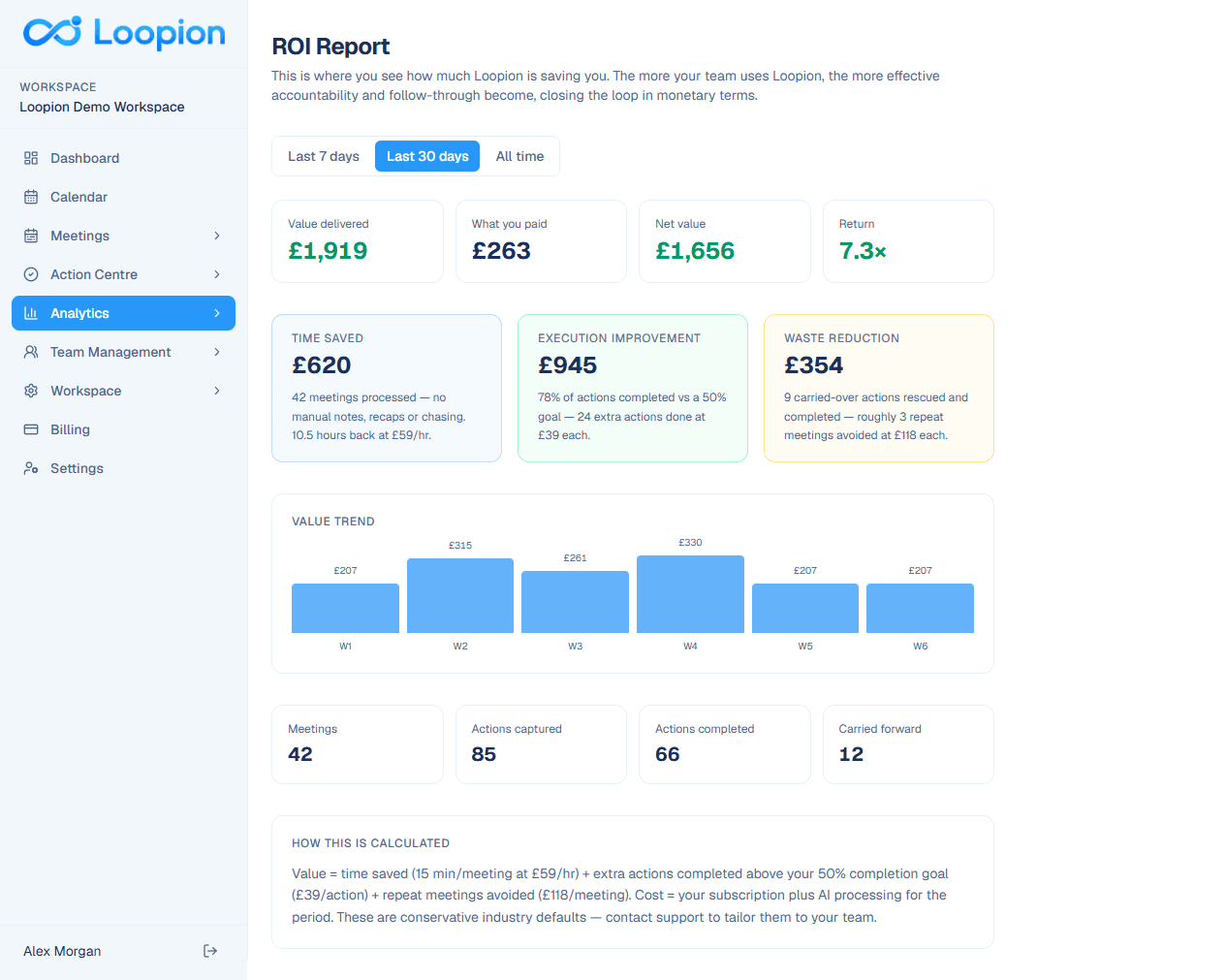Expand the Analytics chevron
Image resolution: width=1226 pixels, height=980 pixels.
[x=217, y=313]
